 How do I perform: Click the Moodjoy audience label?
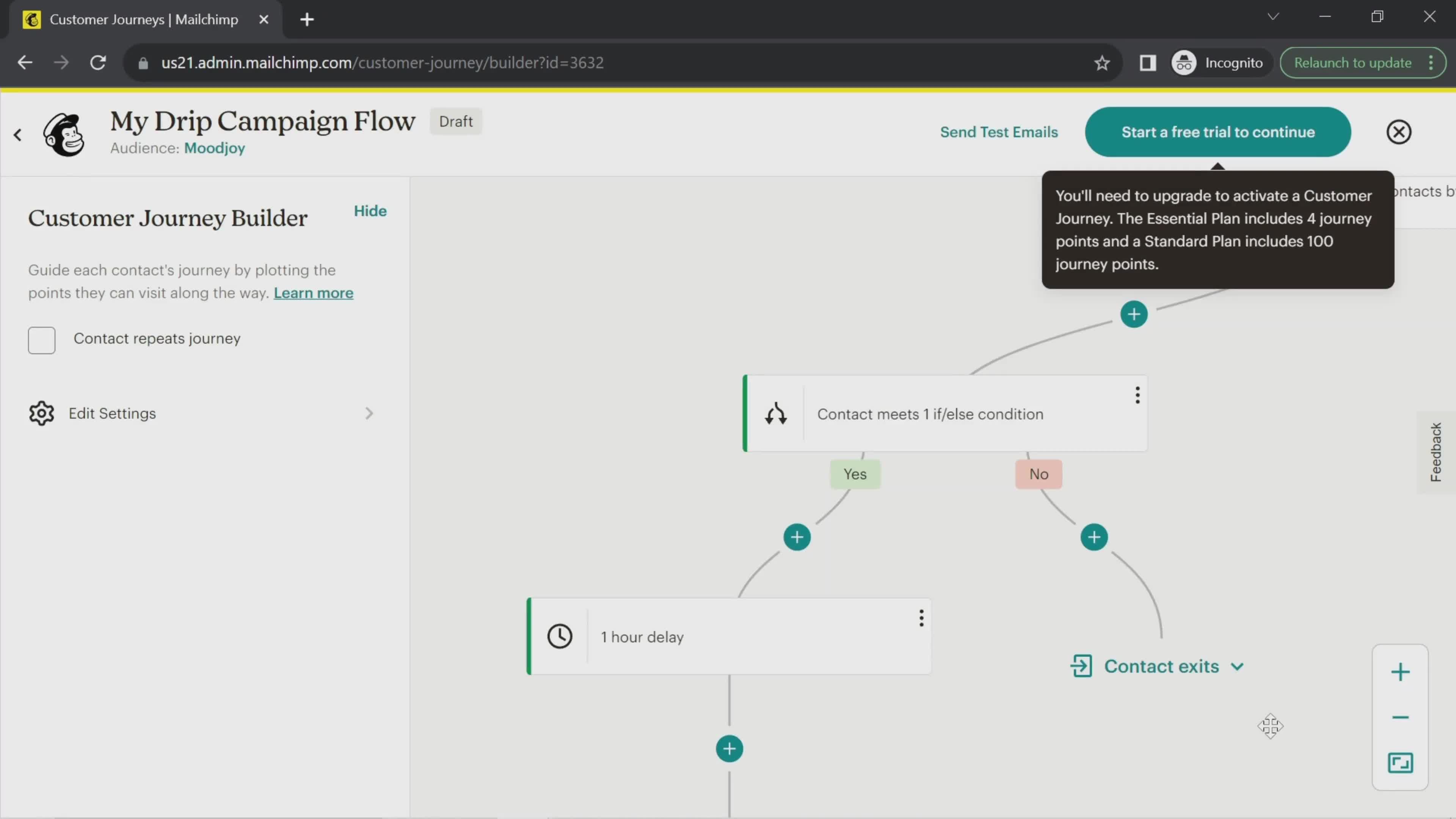(x=213, y=148)
